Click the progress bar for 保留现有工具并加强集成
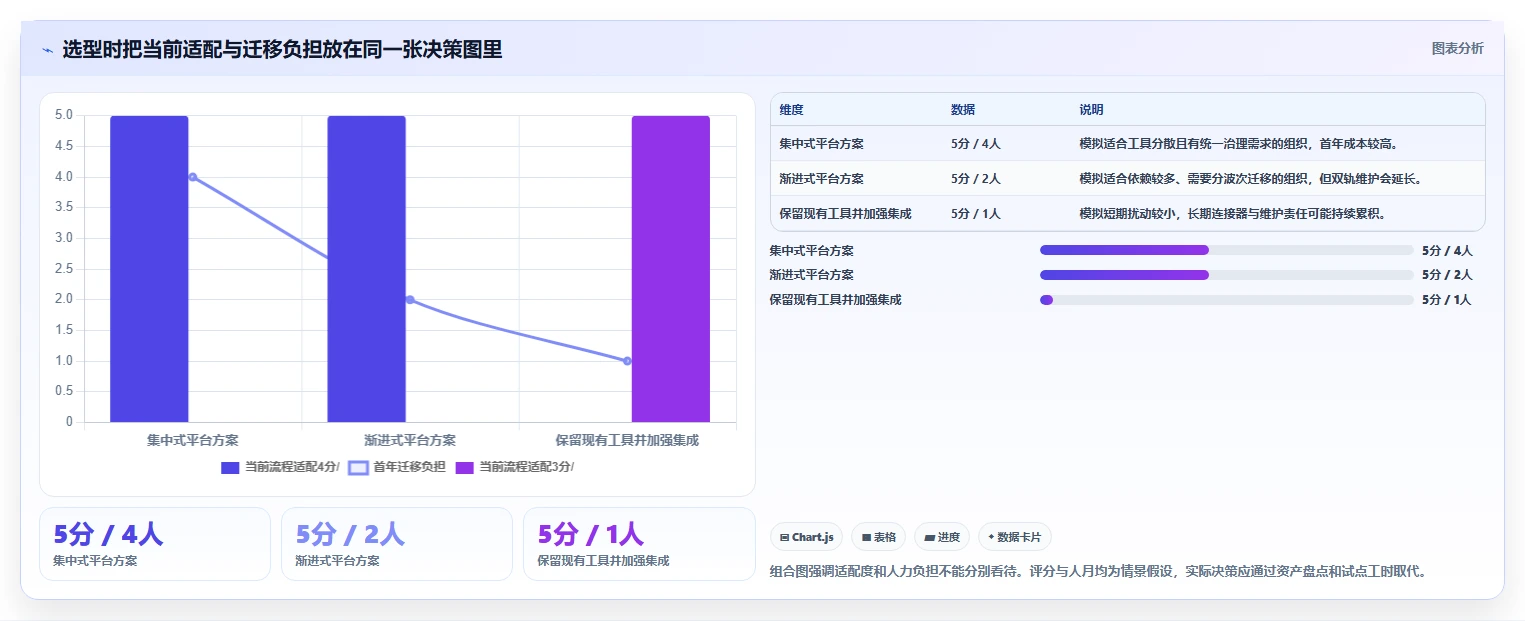The height and width of the screenshot is (621, 1525). [1226, 300]
